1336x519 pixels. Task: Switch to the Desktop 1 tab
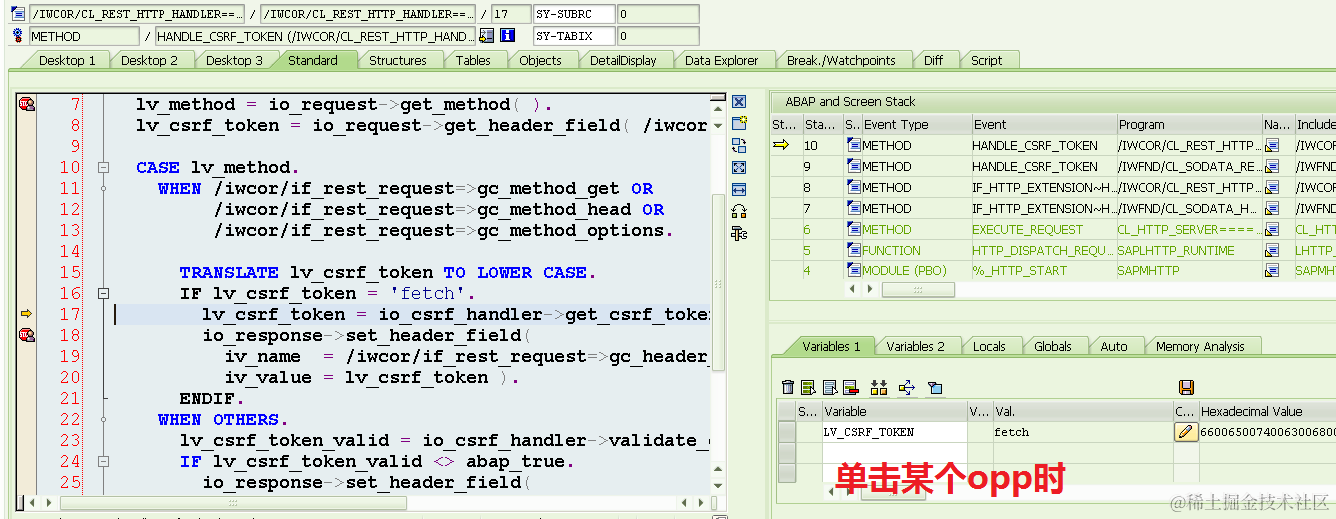[x=67, y=60]
